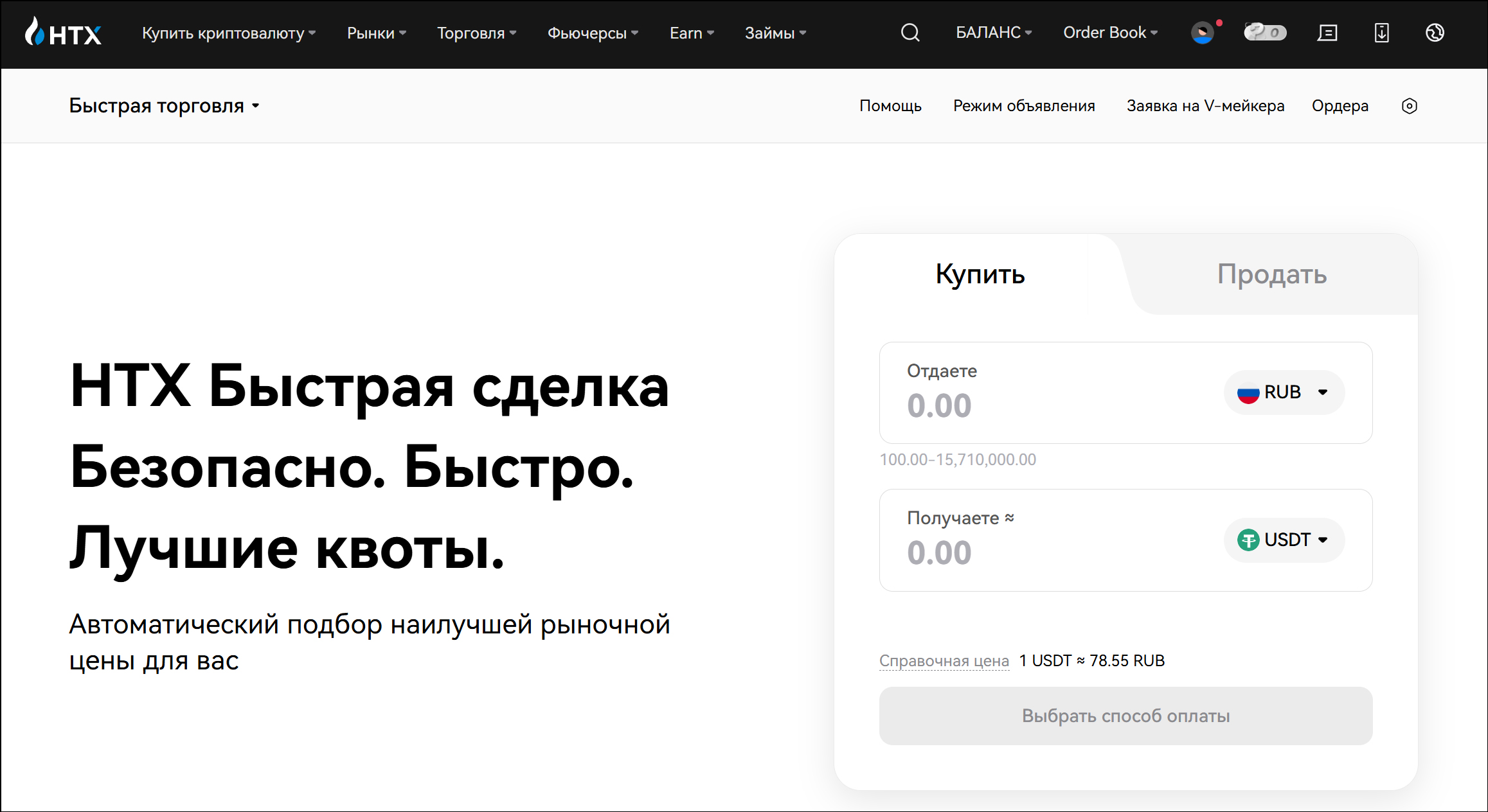Open settings hexagon icon next to Ордера
The height and width of the screenshot is (812, 1488).
(x=1409, y=106)
